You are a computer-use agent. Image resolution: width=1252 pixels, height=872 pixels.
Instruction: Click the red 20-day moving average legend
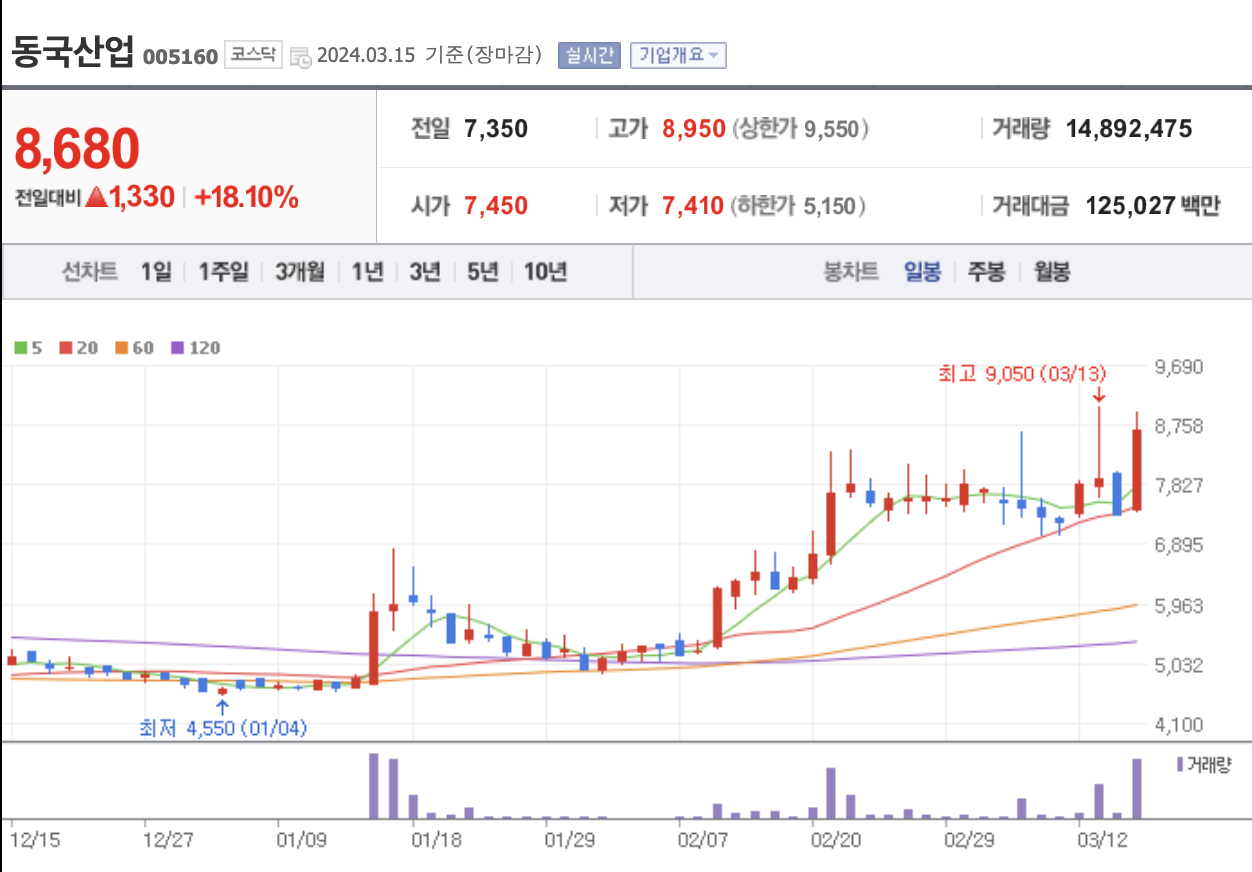click(x=78, y=348)
